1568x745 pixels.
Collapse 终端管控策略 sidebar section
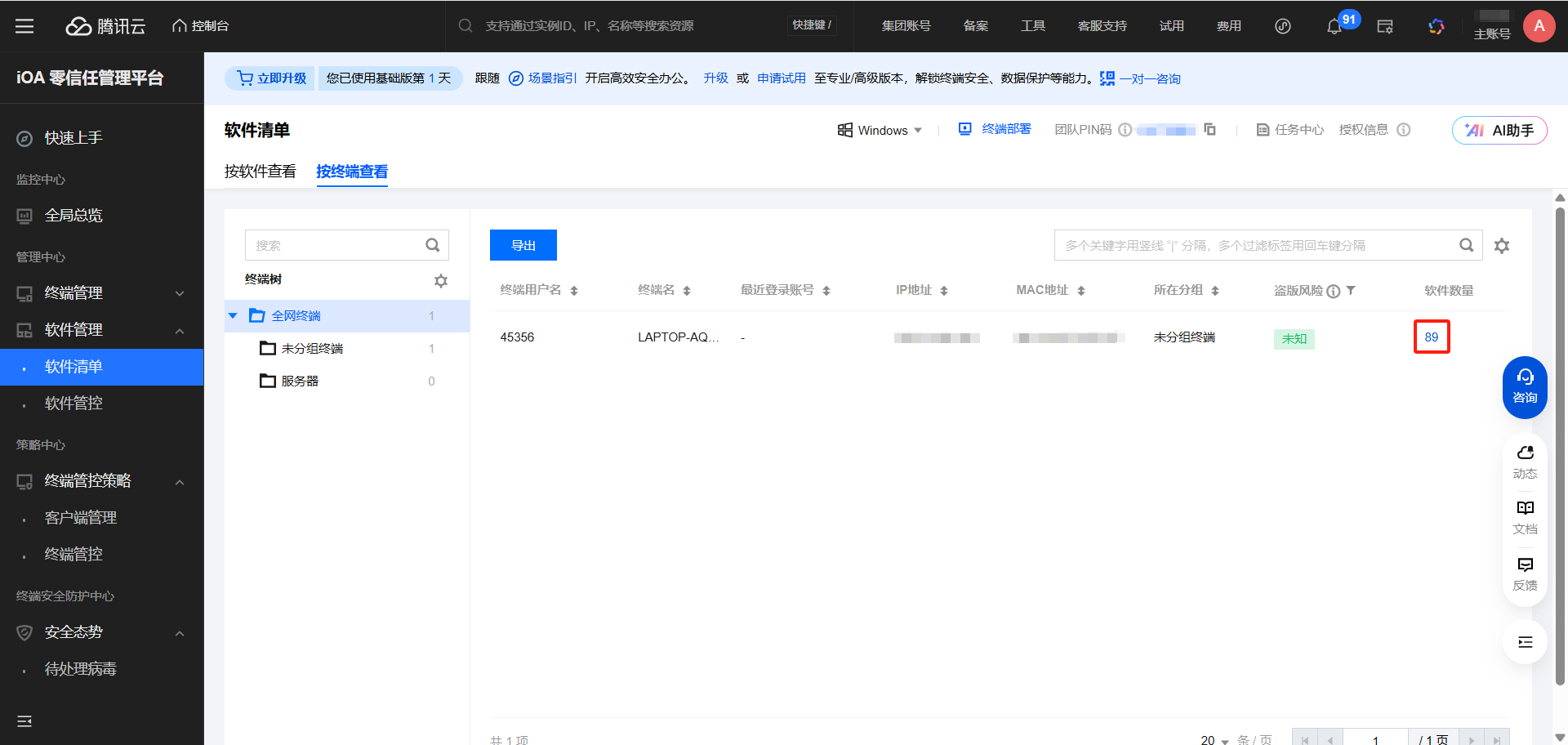pyautogui.click(x=101, y=481)
